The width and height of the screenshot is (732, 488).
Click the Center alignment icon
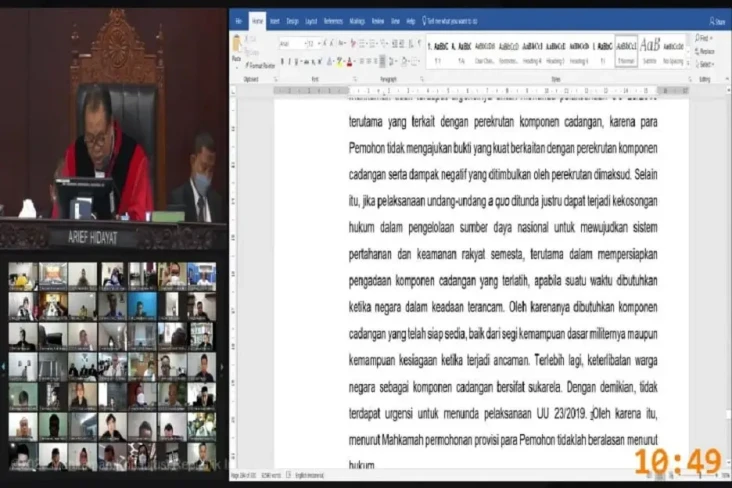coord(368,61)
